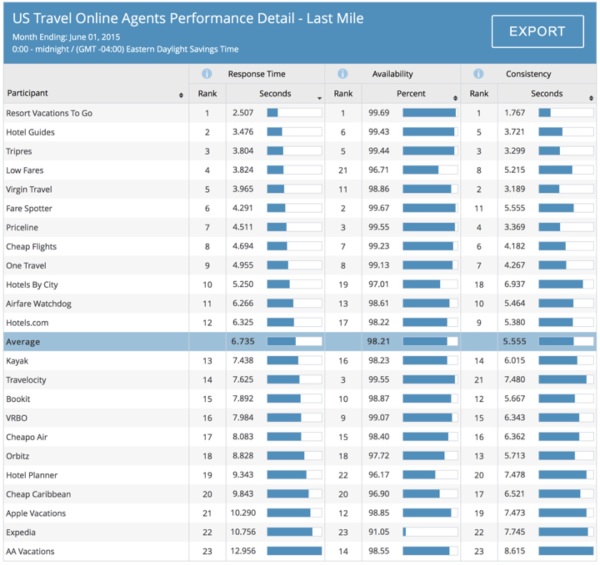Click the 8.615 consistency value
The height and width of the screenshot is (565, 600).
click(x=515, y=551)
